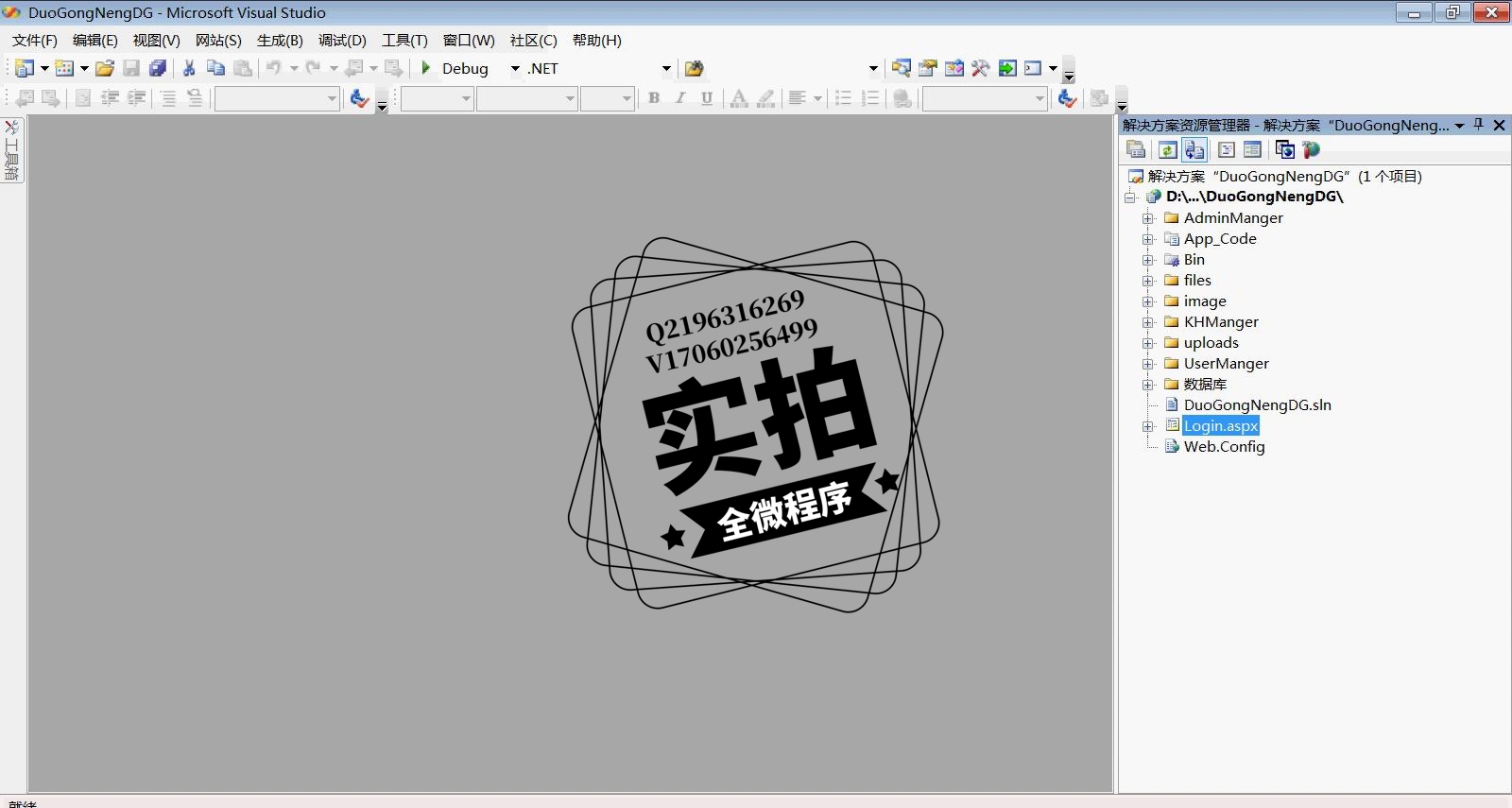Click the Properties icon in Solution Explorer

[x=1137, y=149]
